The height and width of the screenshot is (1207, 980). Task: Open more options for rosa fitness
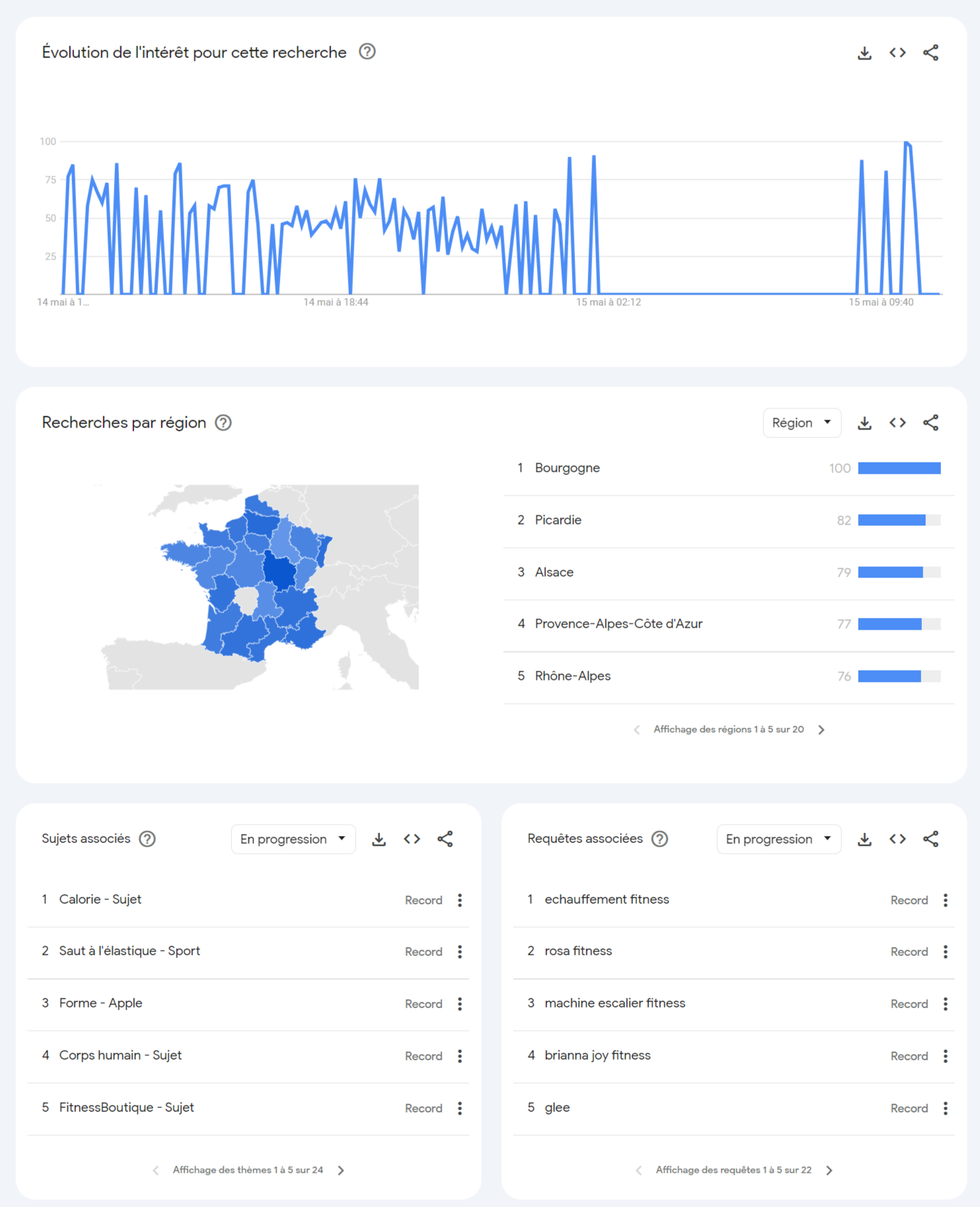(946, 951)
